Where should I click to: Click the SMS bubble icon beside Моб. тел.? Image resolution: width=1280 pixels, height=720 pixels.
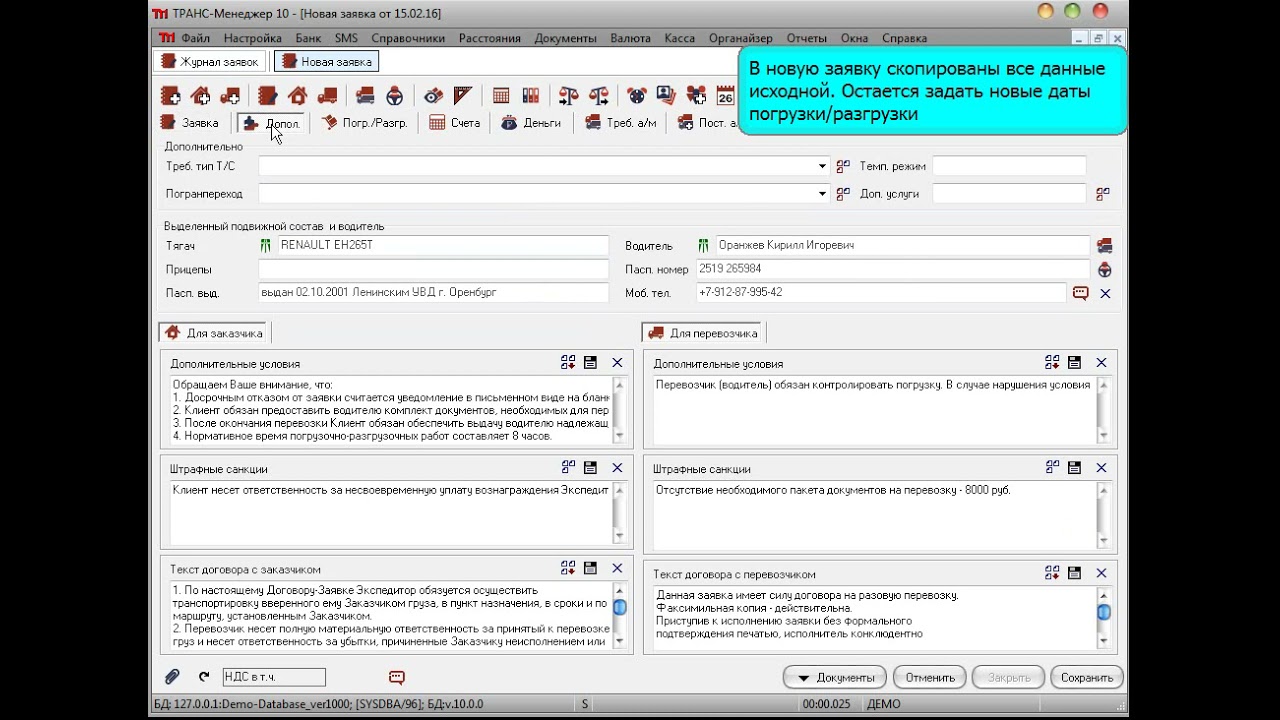coord(1081,293)
